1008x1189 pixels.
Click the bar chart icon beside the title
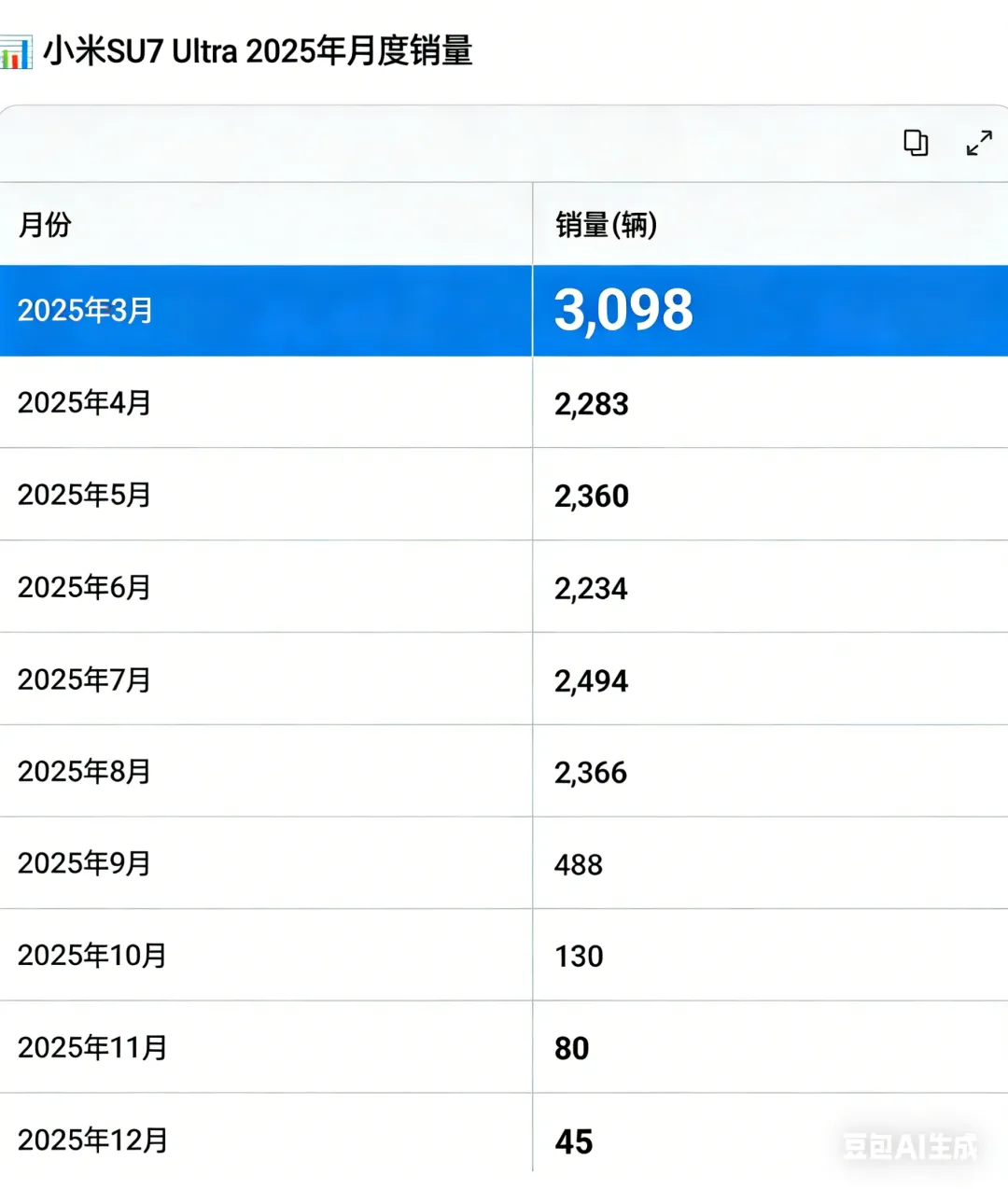coord(16,52)
